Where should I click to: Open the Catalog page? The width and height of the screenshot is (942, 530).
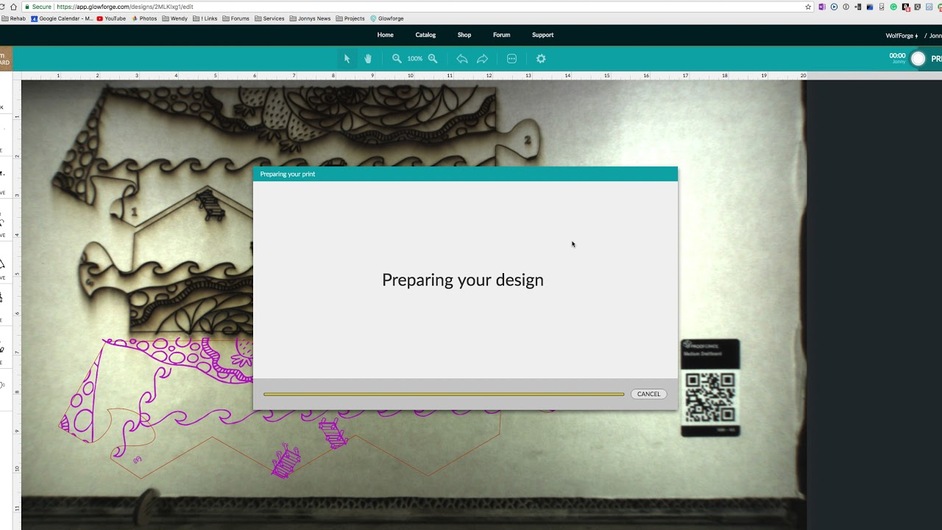pos(425,35)
